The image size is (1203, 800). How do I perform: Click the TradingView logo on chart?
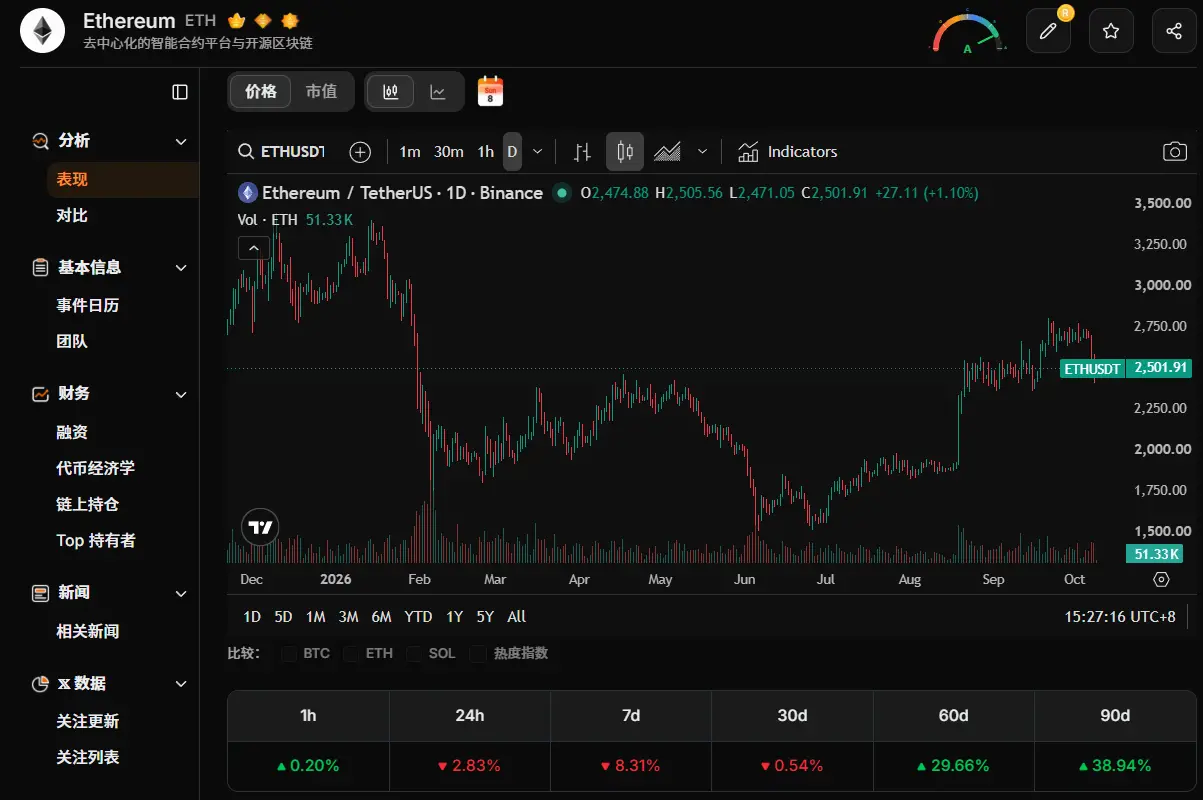pos(261,527)
